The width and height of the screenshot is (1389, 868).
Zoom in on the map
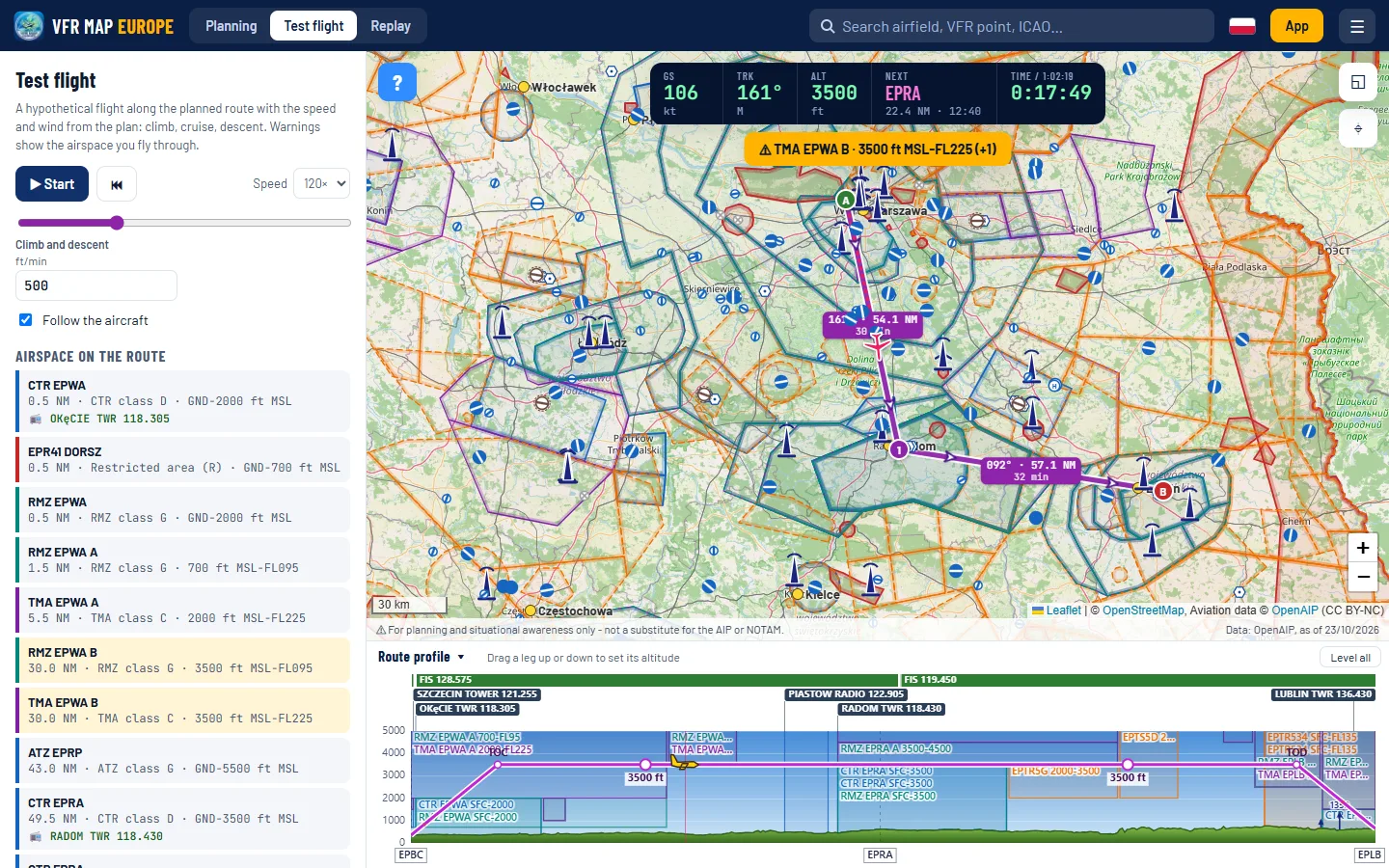(x=1363, y=548)
